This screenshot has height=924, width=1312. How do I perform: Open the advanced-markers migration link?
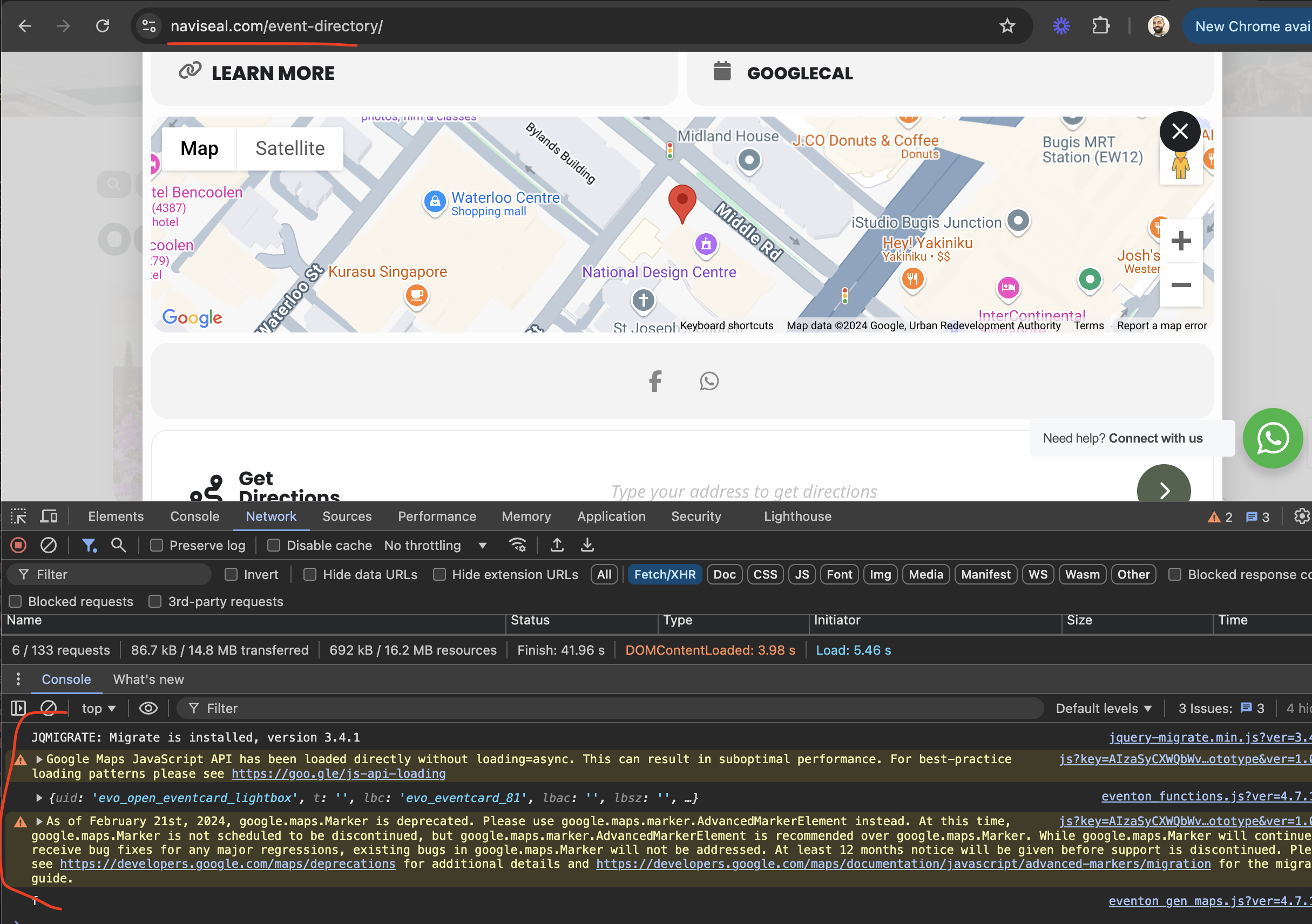pyautogui.click(x=903, y=865)
